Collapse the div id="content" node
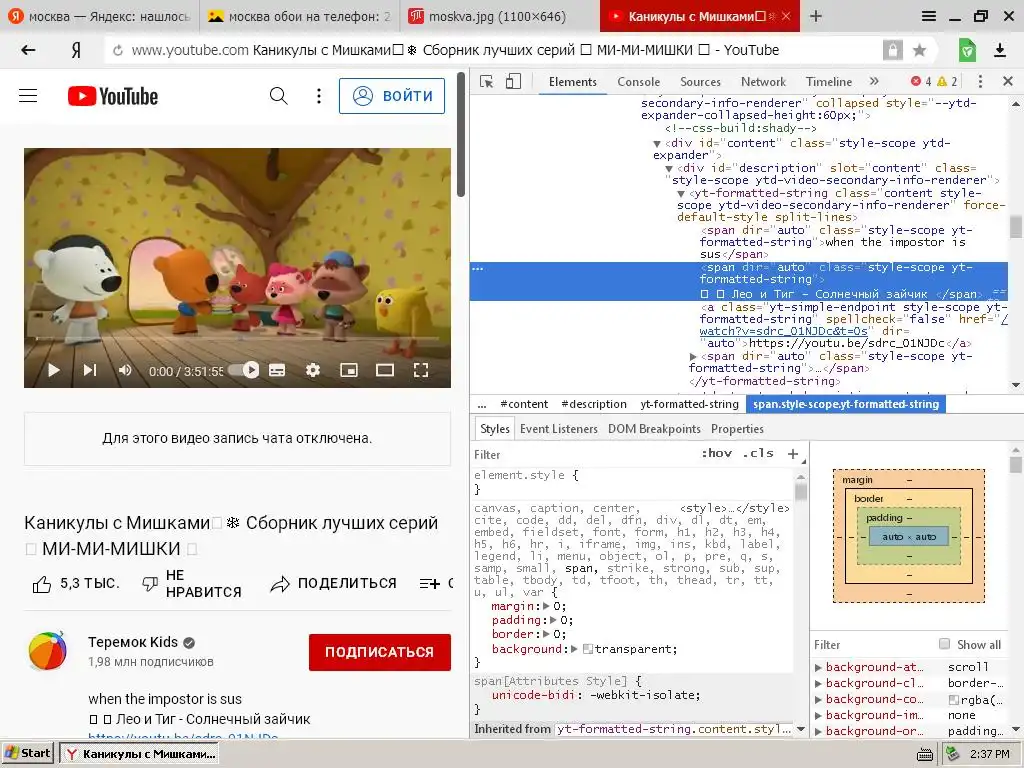 click(657, 144)
